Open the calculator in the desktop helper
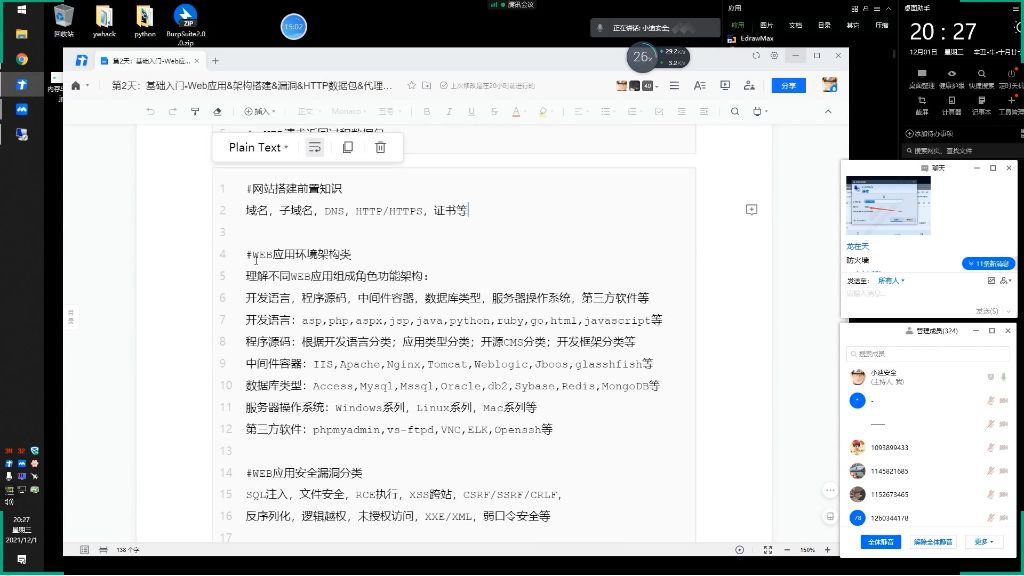The height and width of the screenshot is (576, 1024). [x=952, y=104]
